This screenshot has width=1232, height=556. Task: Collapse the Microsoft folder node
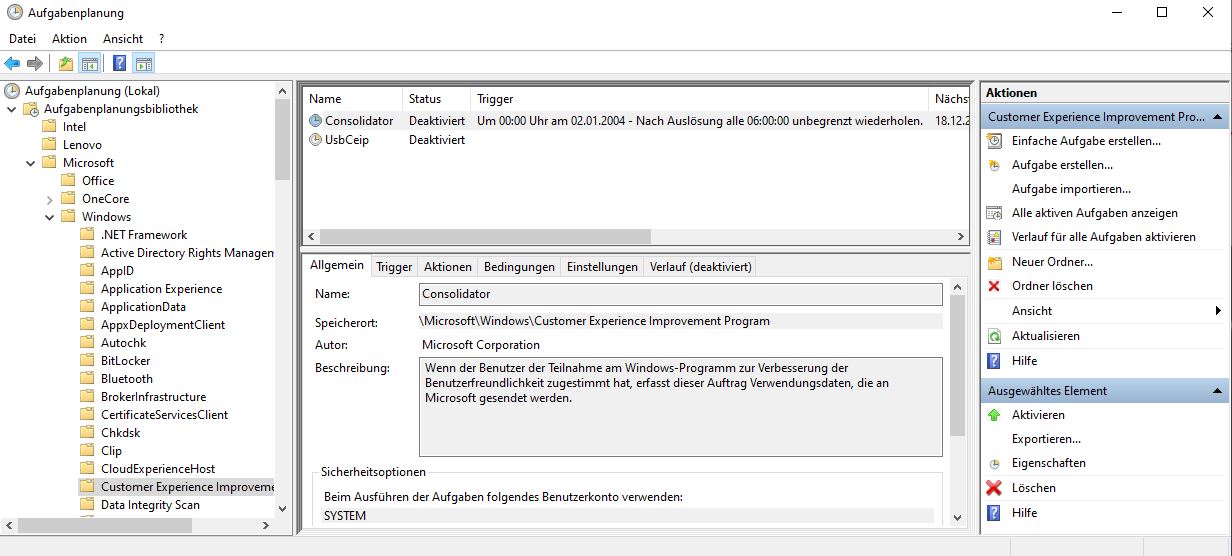pos(31,163)
